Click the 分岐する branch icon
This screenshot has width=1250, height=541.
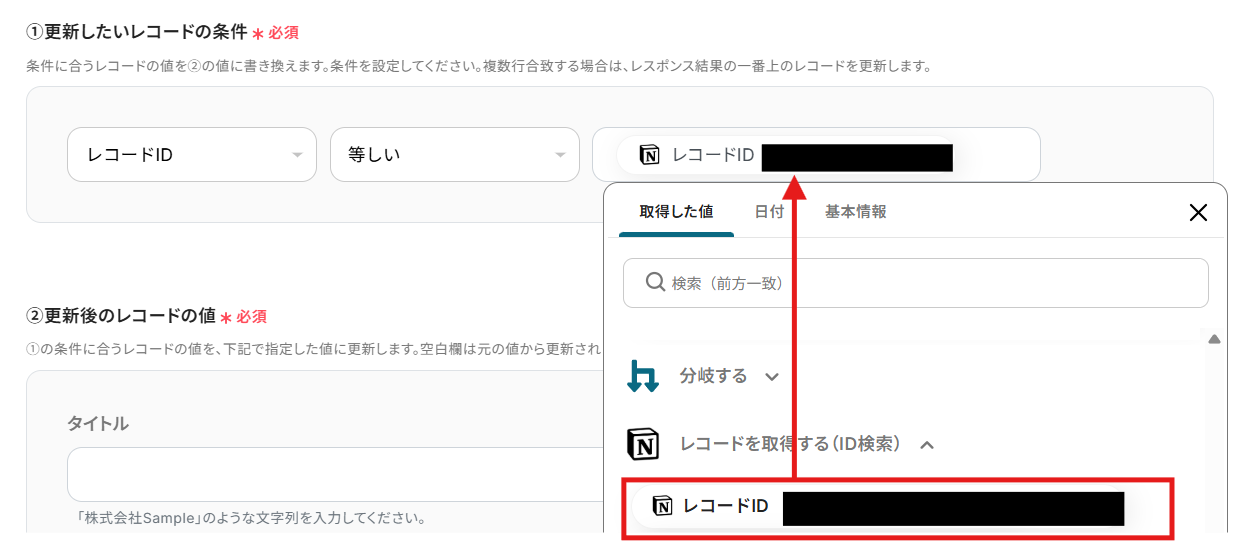click(x=643, y=377)
